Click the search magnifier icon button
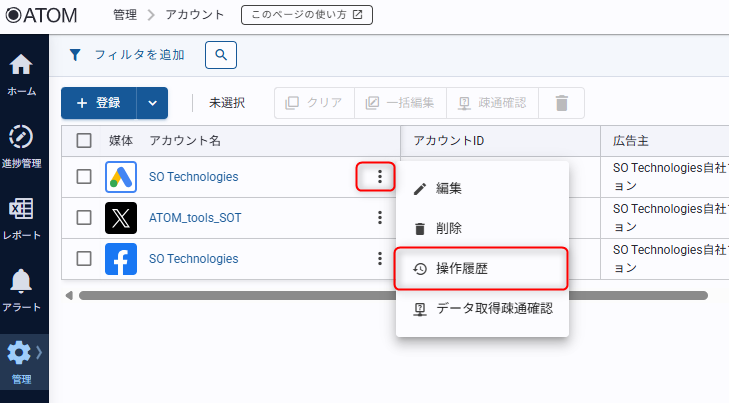729x403 pixels. click(221, 55)
